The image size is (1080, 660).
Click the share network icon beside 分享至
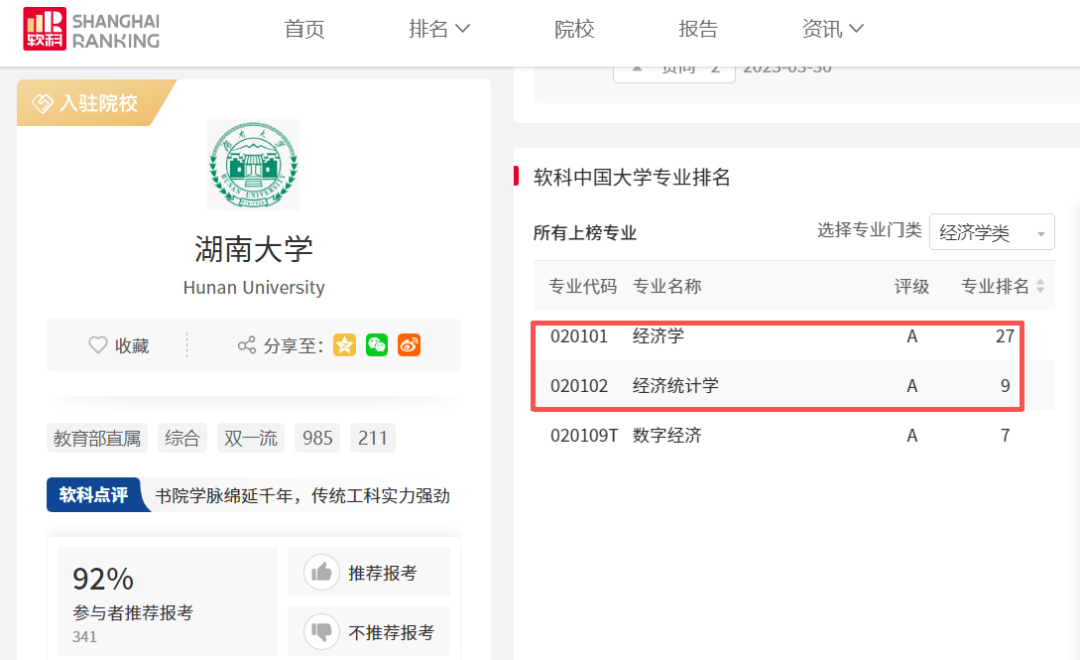point(246,344)
